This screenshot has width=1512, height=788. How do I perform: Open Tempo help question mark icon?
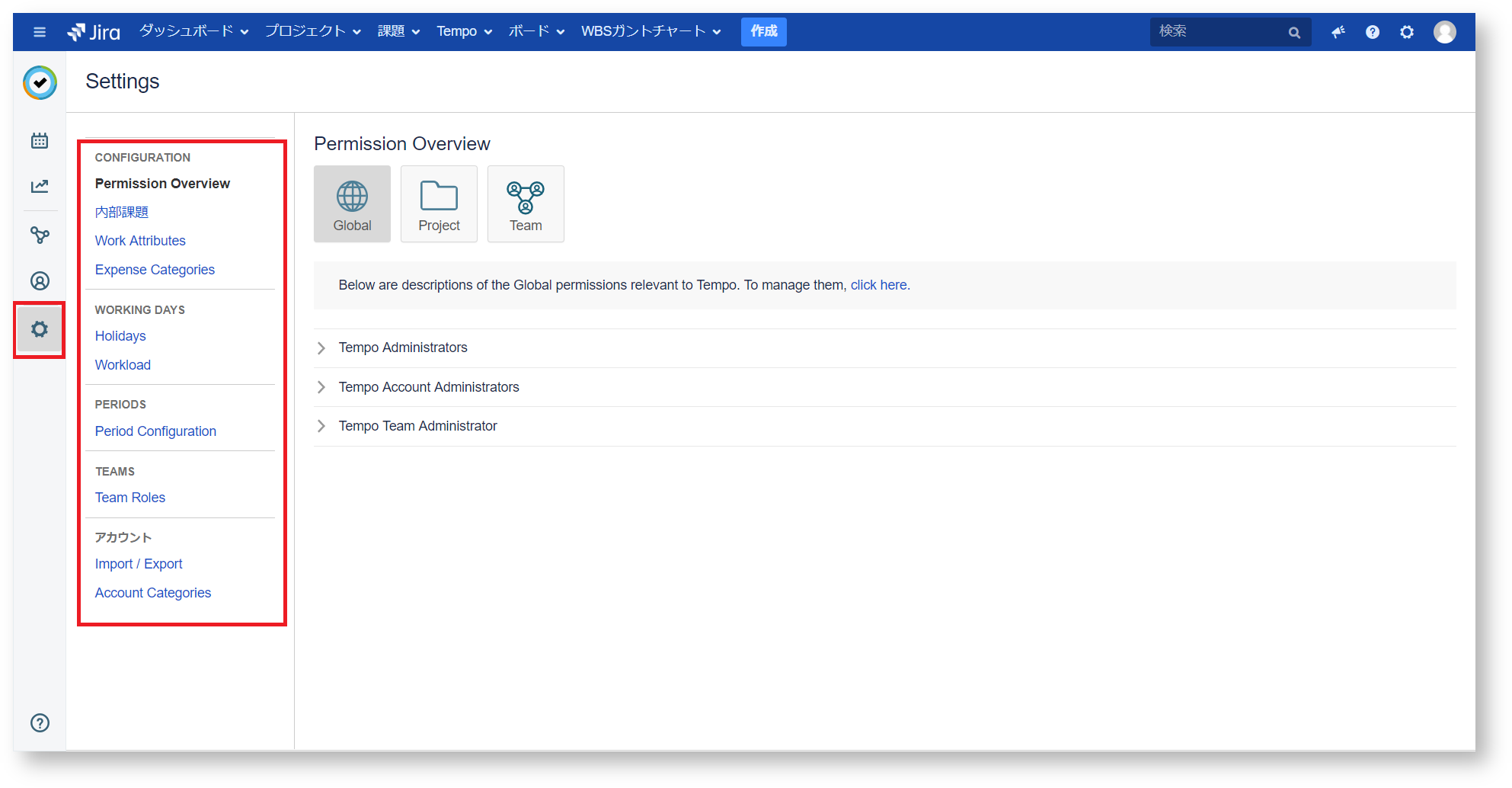pyautogui.click(x=40, y=722)
